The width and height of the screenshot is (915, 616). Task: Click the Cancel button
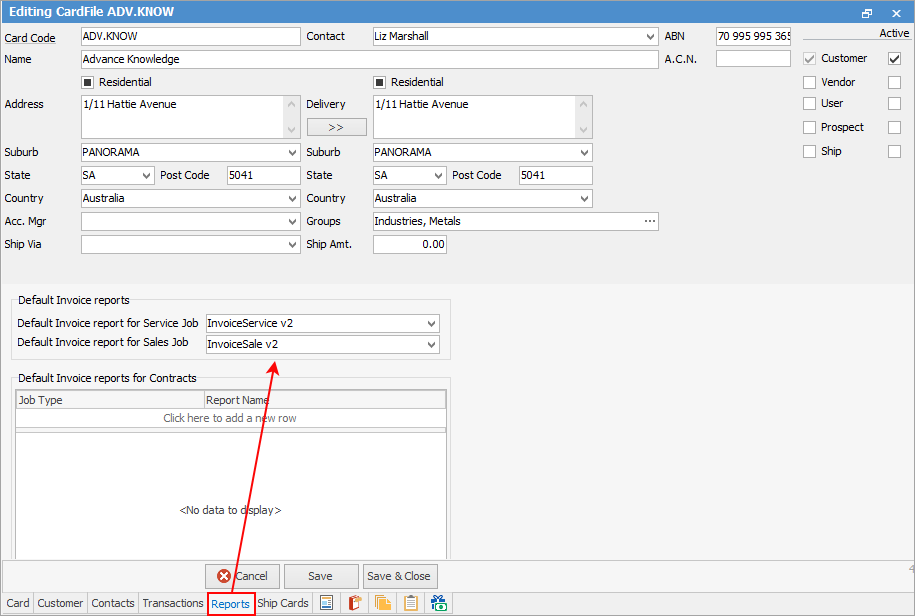pyautogui.click(x=242, y=576)
